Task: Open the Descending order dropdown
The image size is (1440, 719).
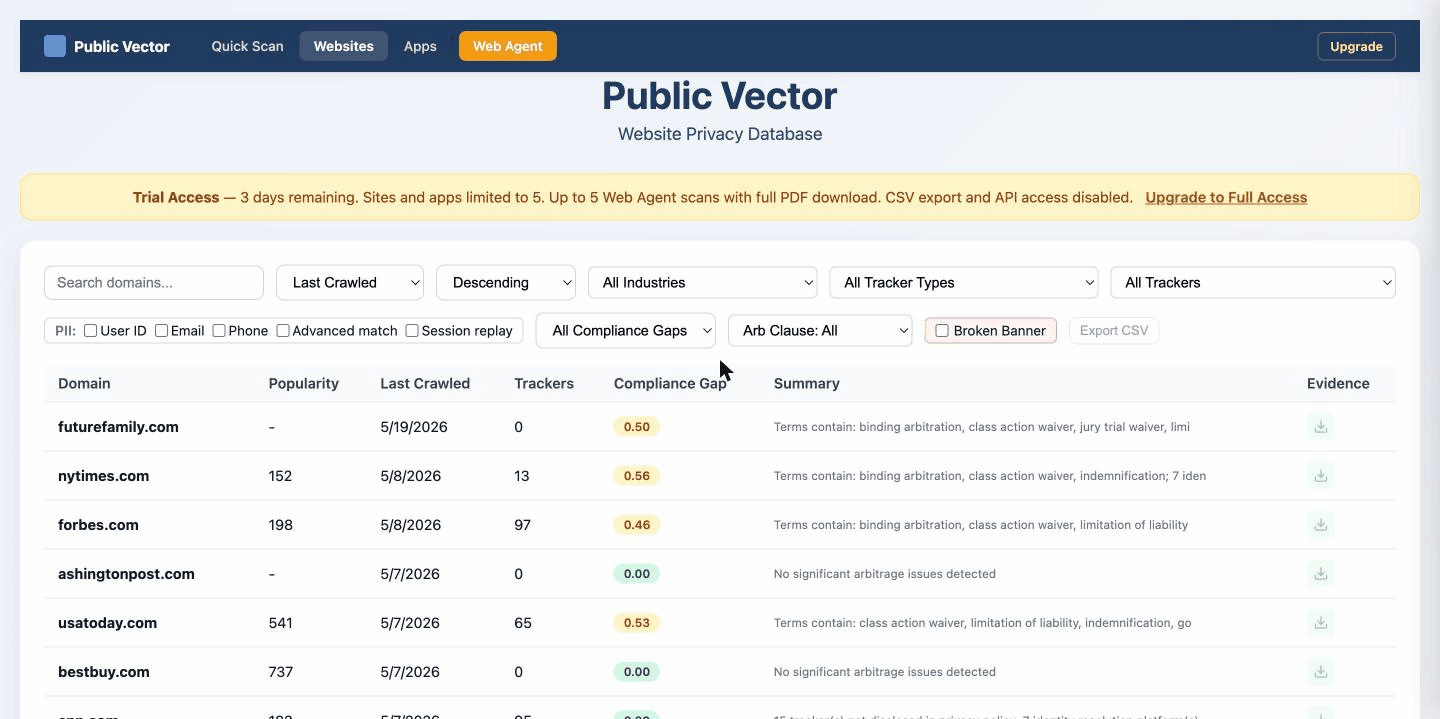Action: click(x=506, y=283)
